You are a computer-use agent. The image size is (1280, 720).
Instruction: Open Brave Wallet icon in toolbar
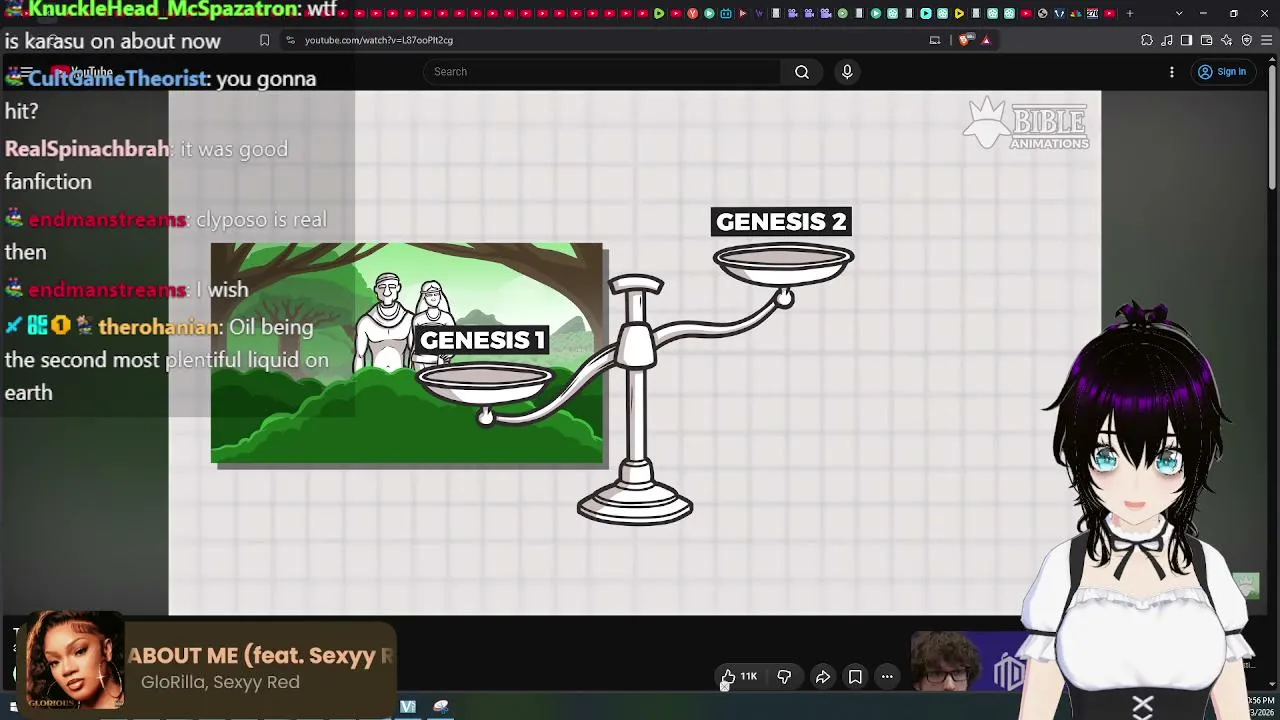[x=1207, y=40]
